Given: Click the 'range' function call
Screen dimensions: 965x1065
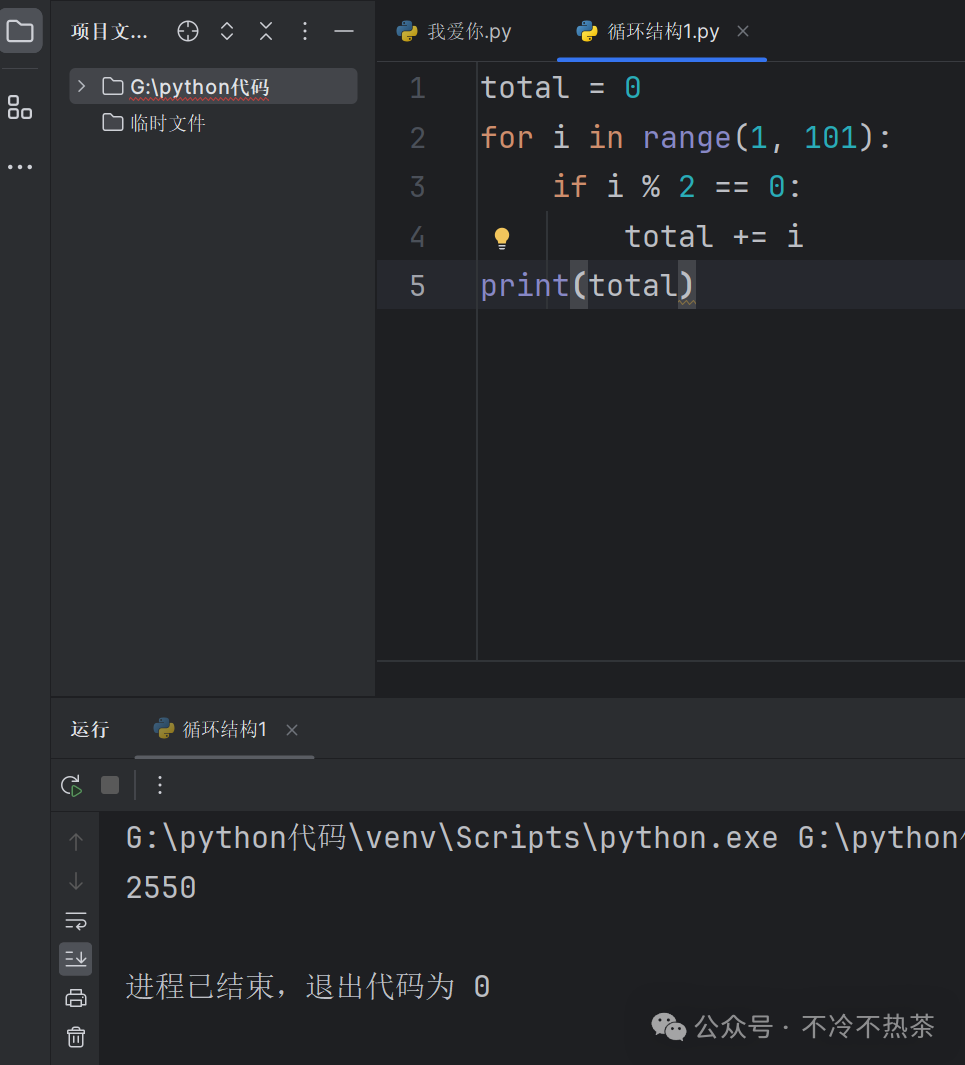Looking at the screenshot, I should [686, 138].
